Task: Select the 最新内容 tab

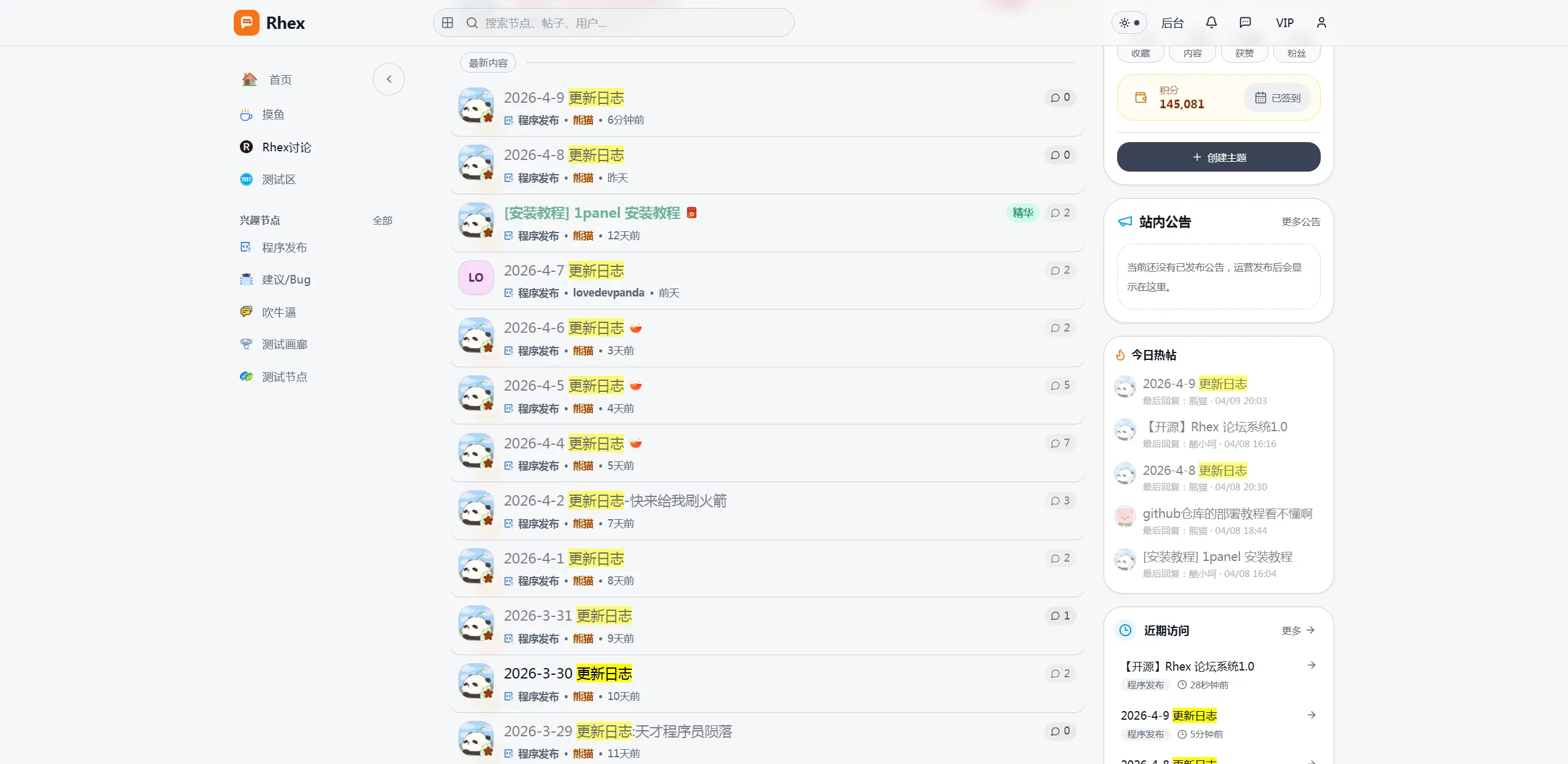Action: (x=488, y=63)
